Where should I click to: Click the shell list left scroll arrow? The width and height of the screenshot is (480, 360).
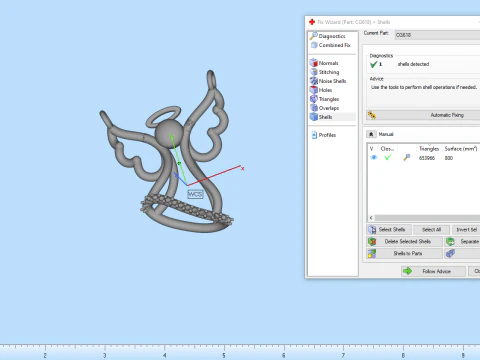point(371,218)
